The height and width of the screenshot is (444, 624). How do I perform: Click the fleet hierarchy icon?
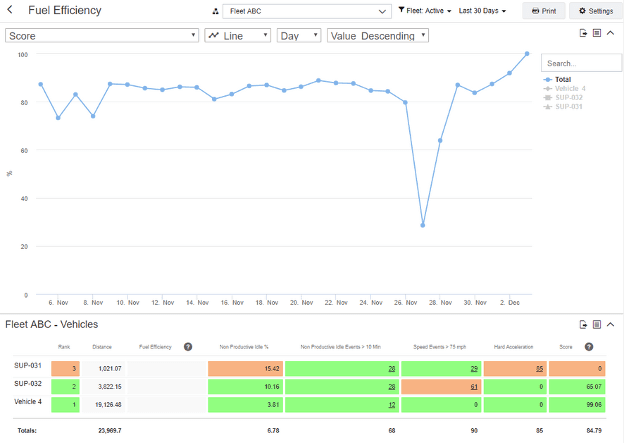pyautogui.click(x=214, y=11)
